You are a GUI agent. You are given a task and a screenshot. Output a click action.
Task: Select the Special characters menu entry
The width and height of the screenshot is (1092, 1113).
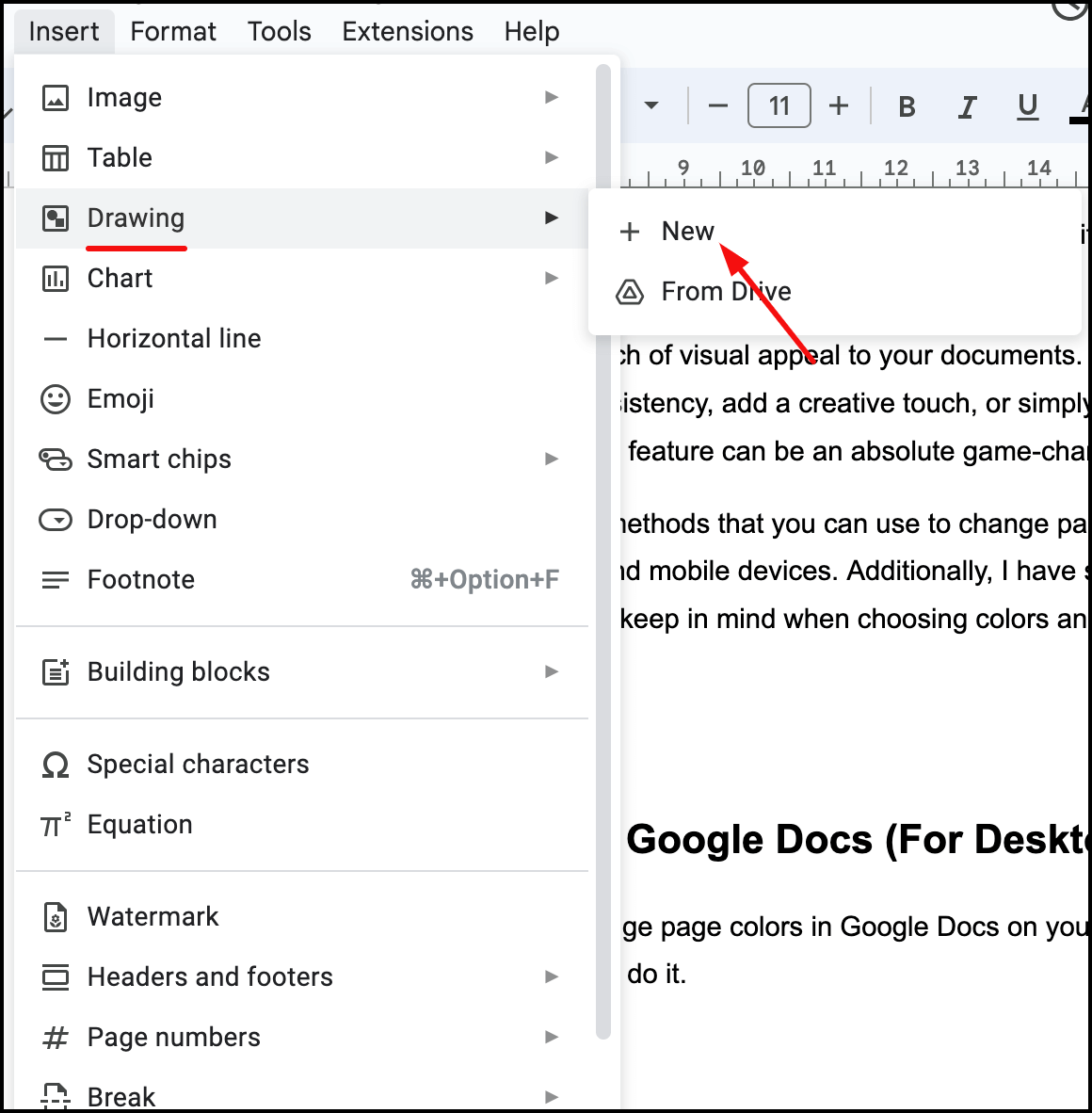(x=302, y=765)
